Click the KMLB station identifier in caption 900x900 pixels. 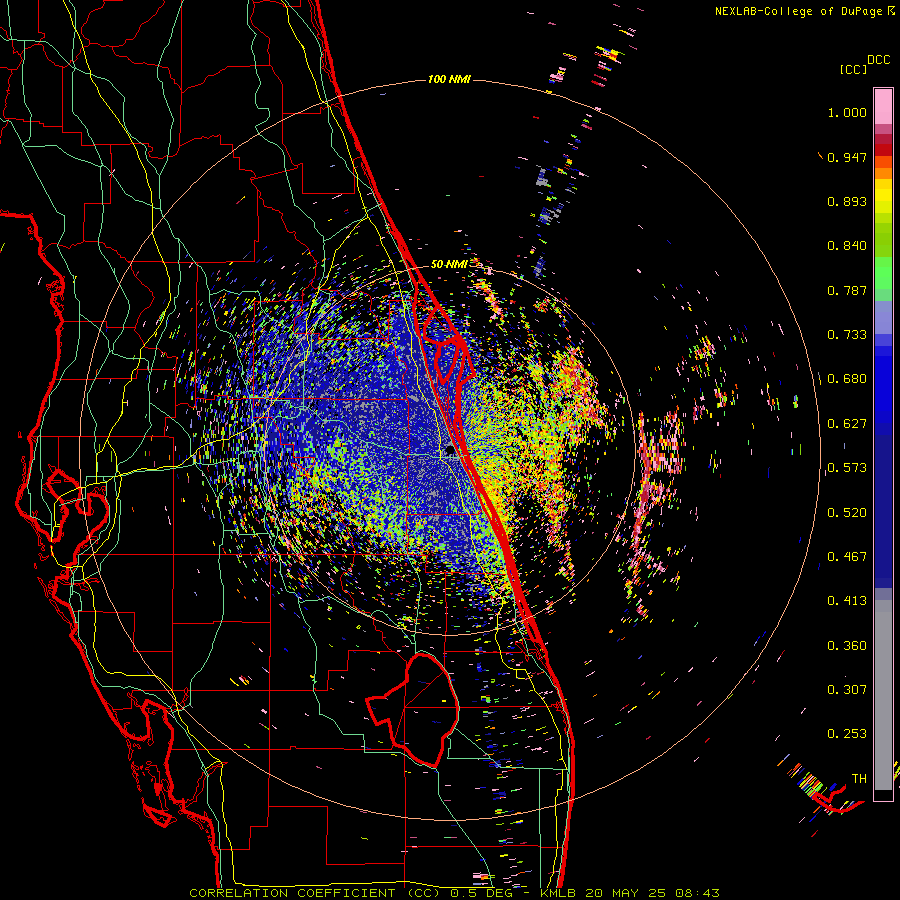(x=560, y=893)
